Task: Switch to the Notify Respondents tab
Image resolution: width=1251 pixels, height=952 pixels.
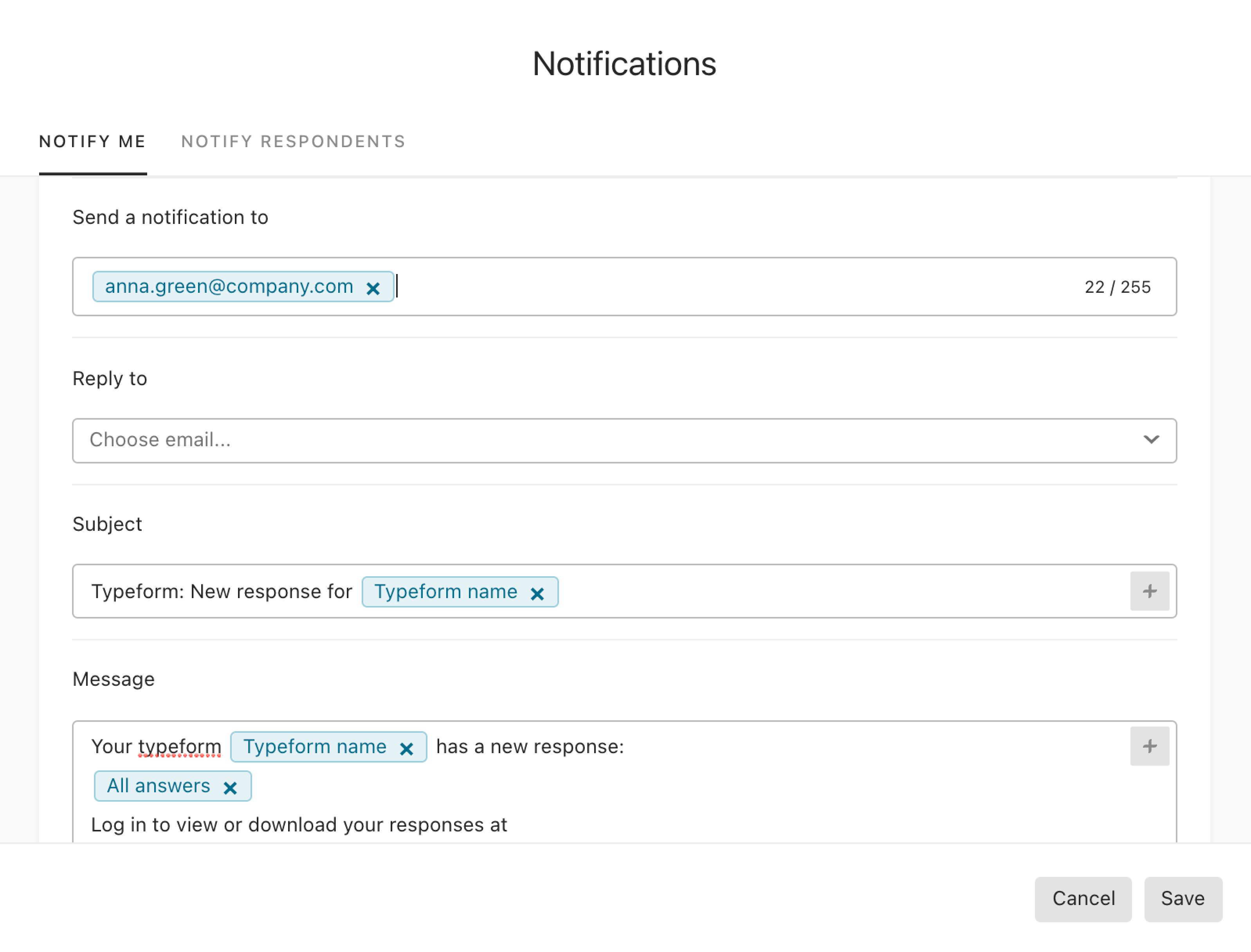Action: [x=294, y=142]
